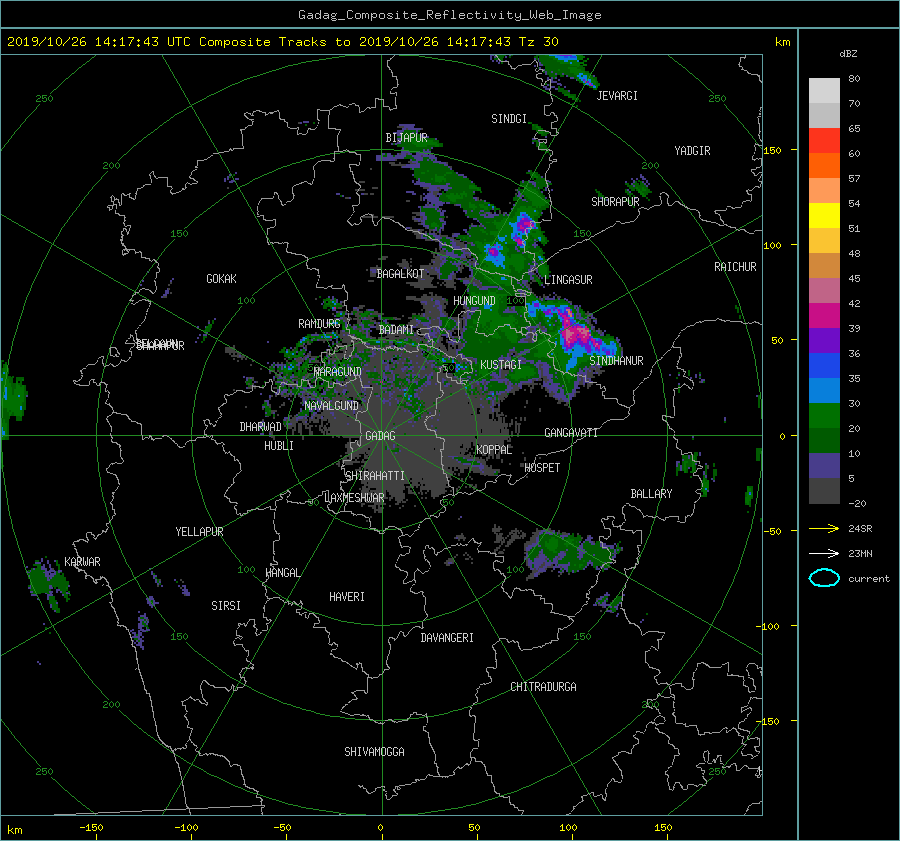Click the NAVALGUND label
The height and width of the screenshot is (841, 900).
pyautogui.click(x=331, y=406)
